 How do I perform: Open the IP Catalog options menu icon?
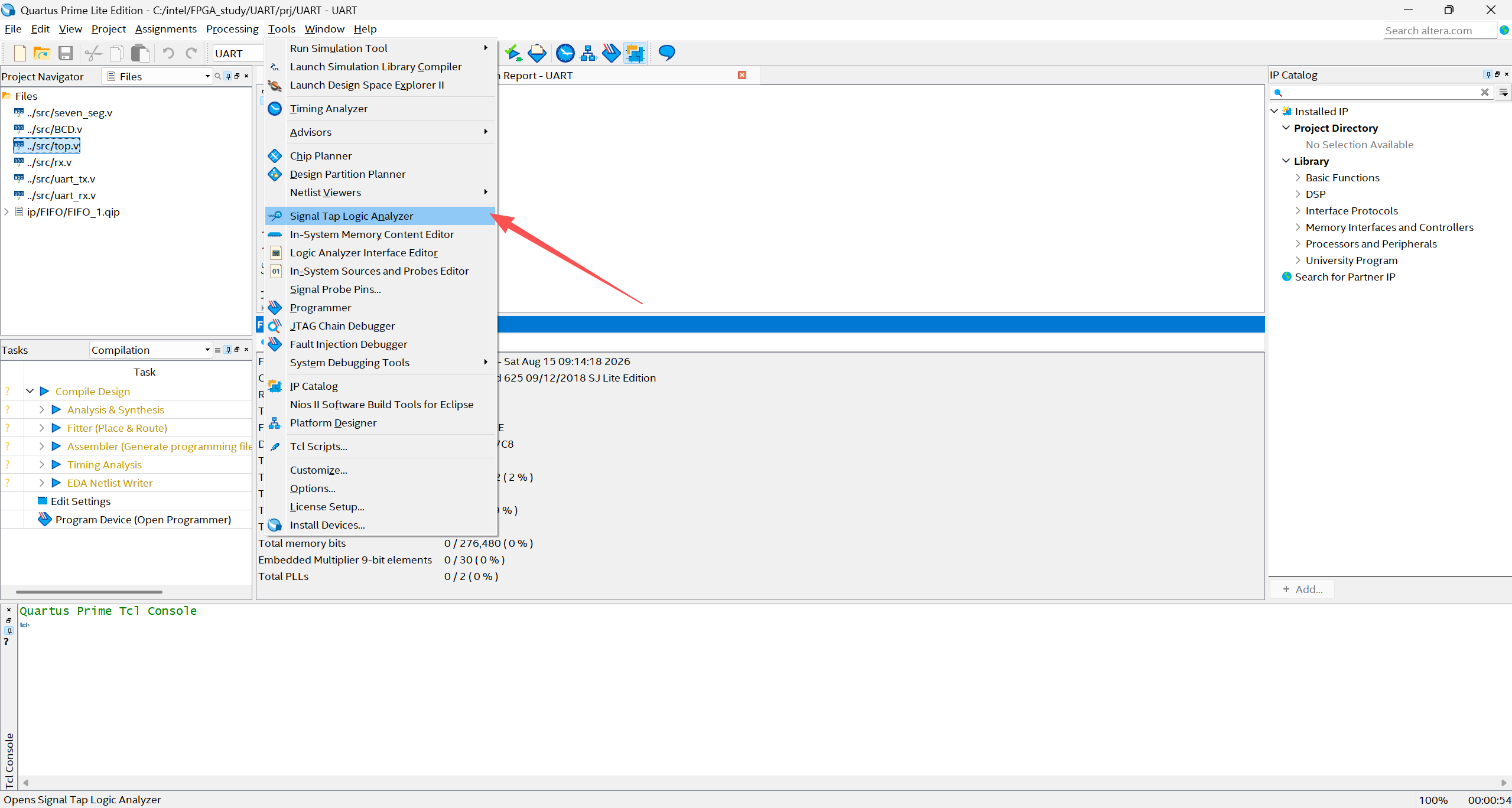click(x=1504, y=93)
